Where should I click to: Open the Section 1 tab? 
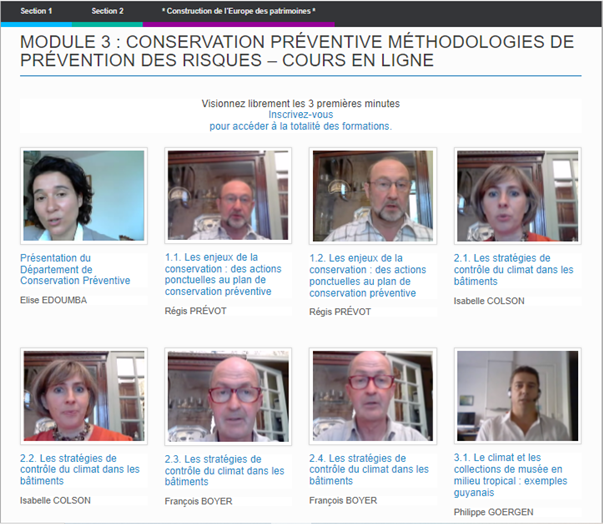36,11
